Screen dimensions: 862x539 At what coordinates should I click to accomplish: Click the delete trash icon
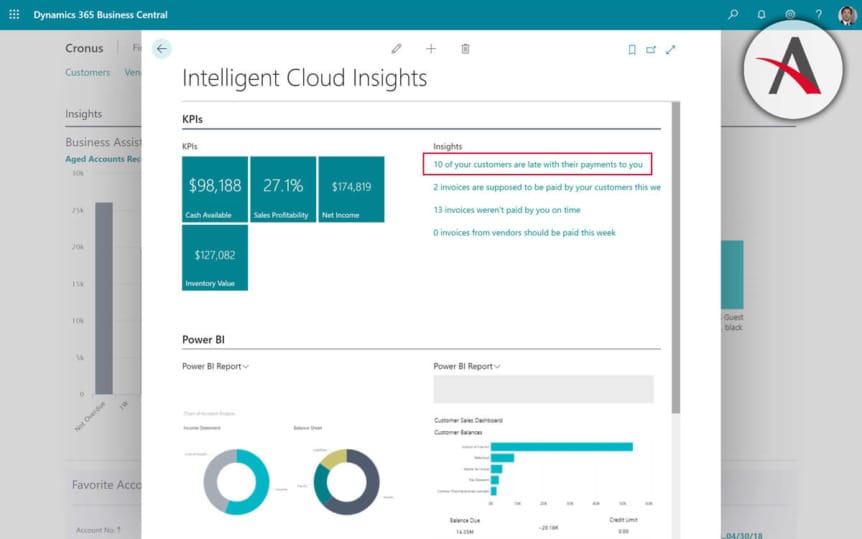[x=465, y=49]
